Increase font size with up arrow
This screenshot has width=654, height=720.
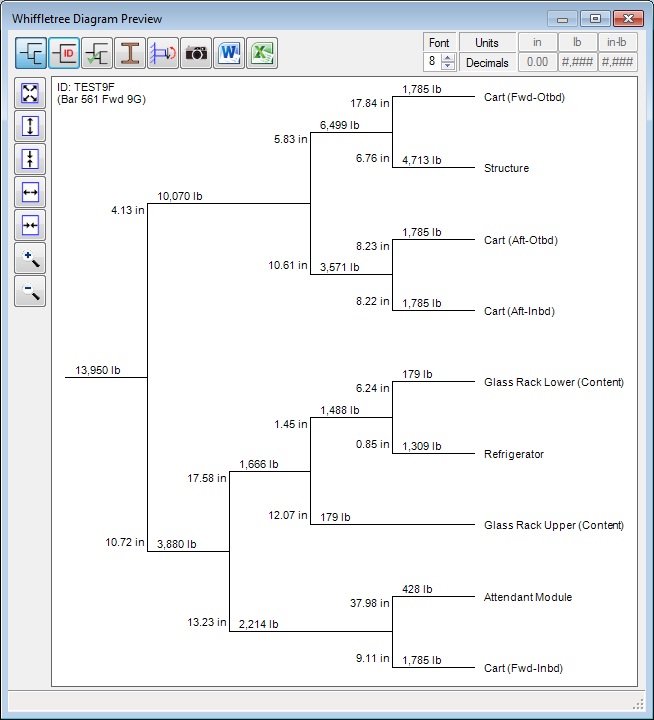click(448, 58)
